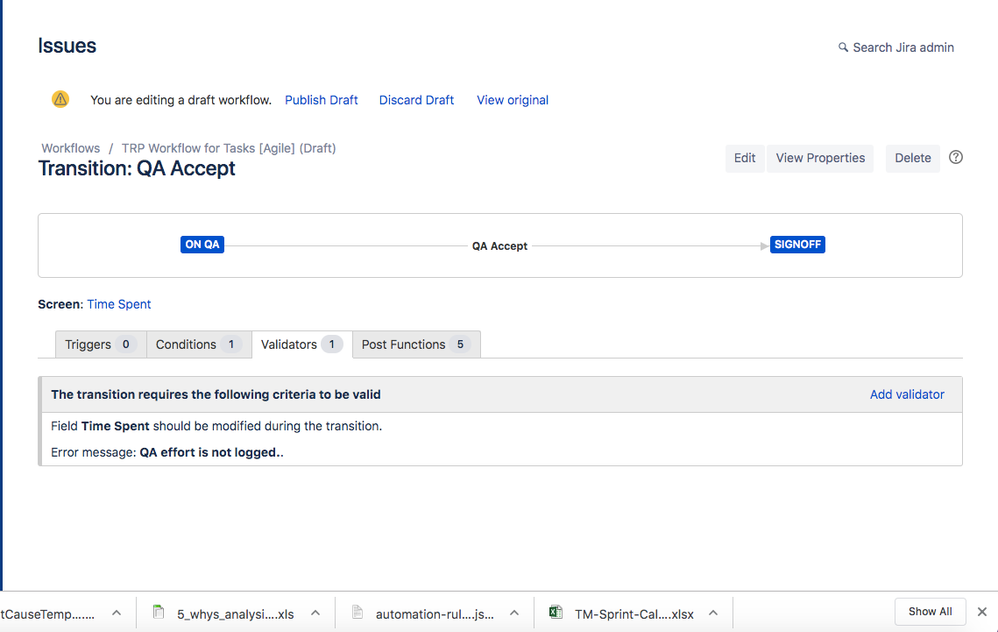Open the automation-rul js downloaded file
Image resolution: width=998 pixels, height=632 pixels.
tap(435, 614)
